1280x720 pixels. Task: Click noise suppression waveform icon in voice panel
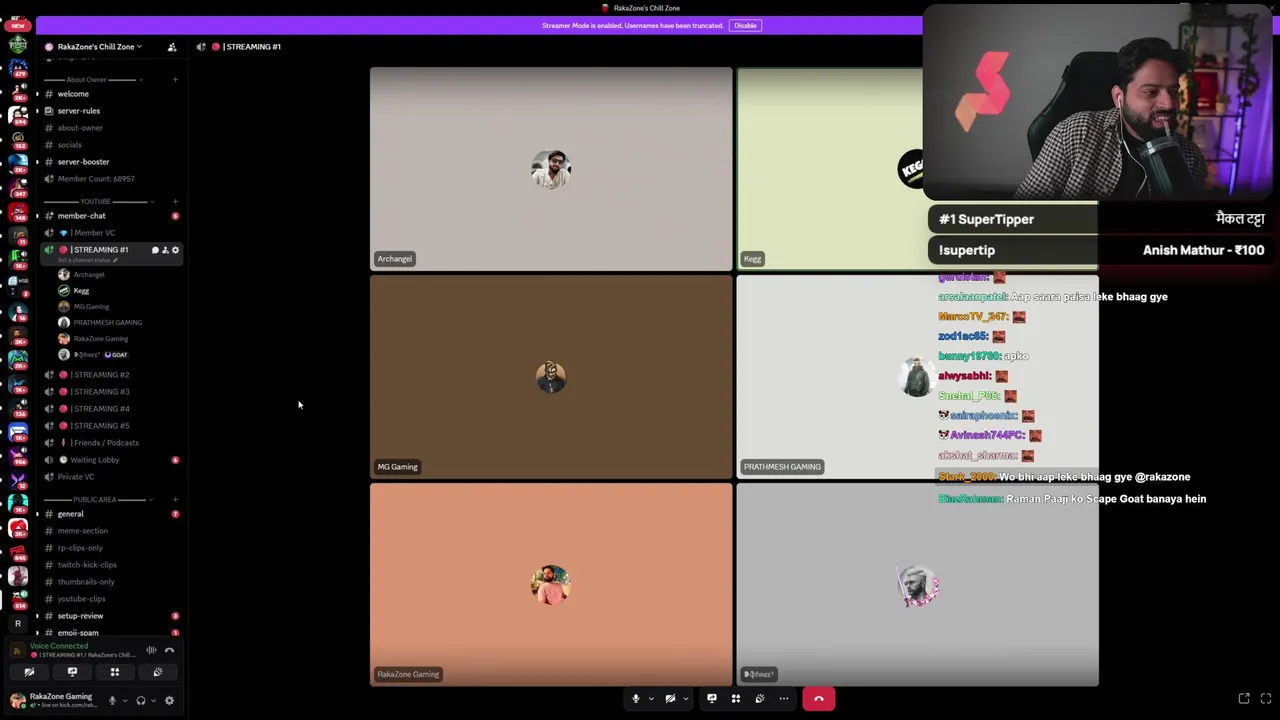[x=151, y=650]
